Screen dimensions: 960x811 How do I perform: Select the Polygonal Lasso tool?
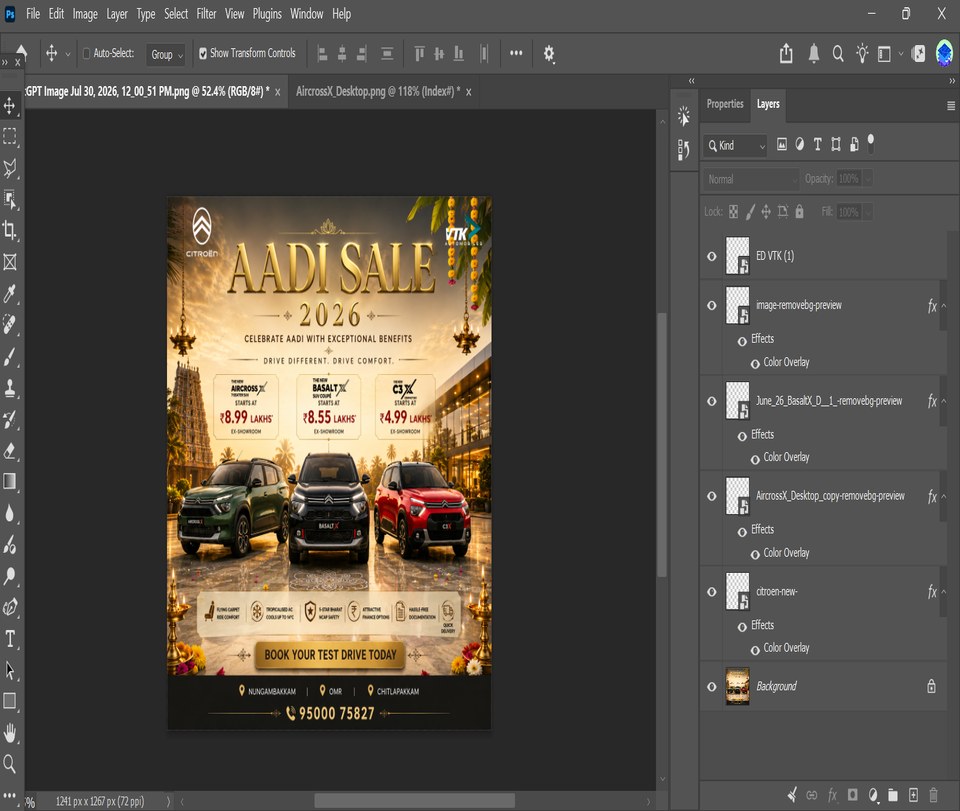10,168
